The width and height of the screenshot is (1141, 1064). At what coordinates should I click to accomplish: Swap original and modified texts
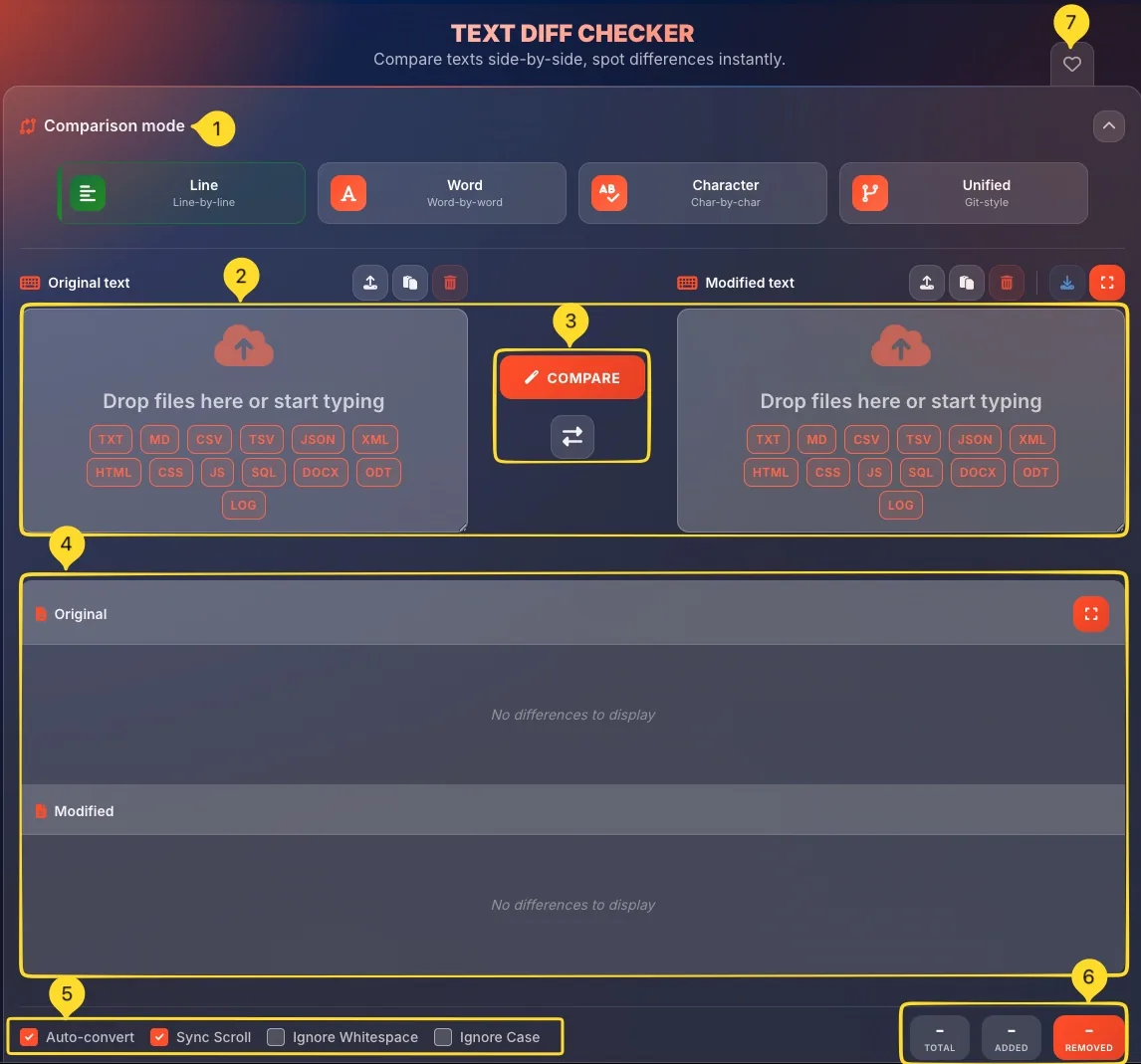pyautogui.click(x=571, y=435)
